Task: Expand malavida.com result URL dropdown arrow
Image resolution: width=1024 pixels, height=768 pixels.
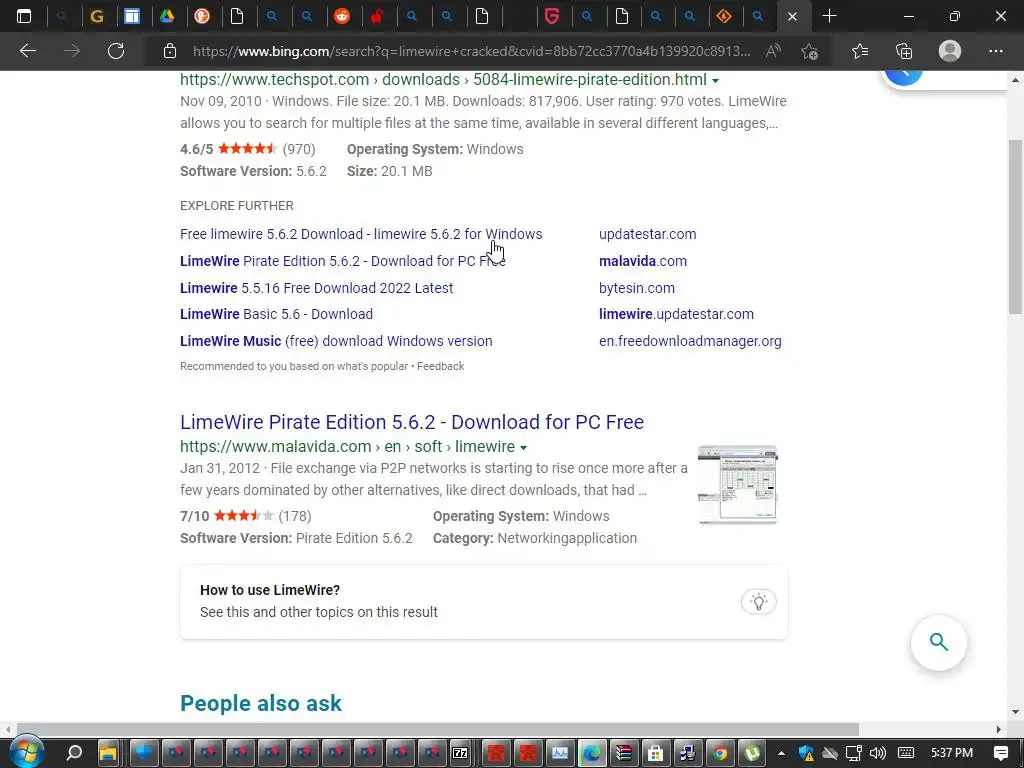Action: click(524, 448)
